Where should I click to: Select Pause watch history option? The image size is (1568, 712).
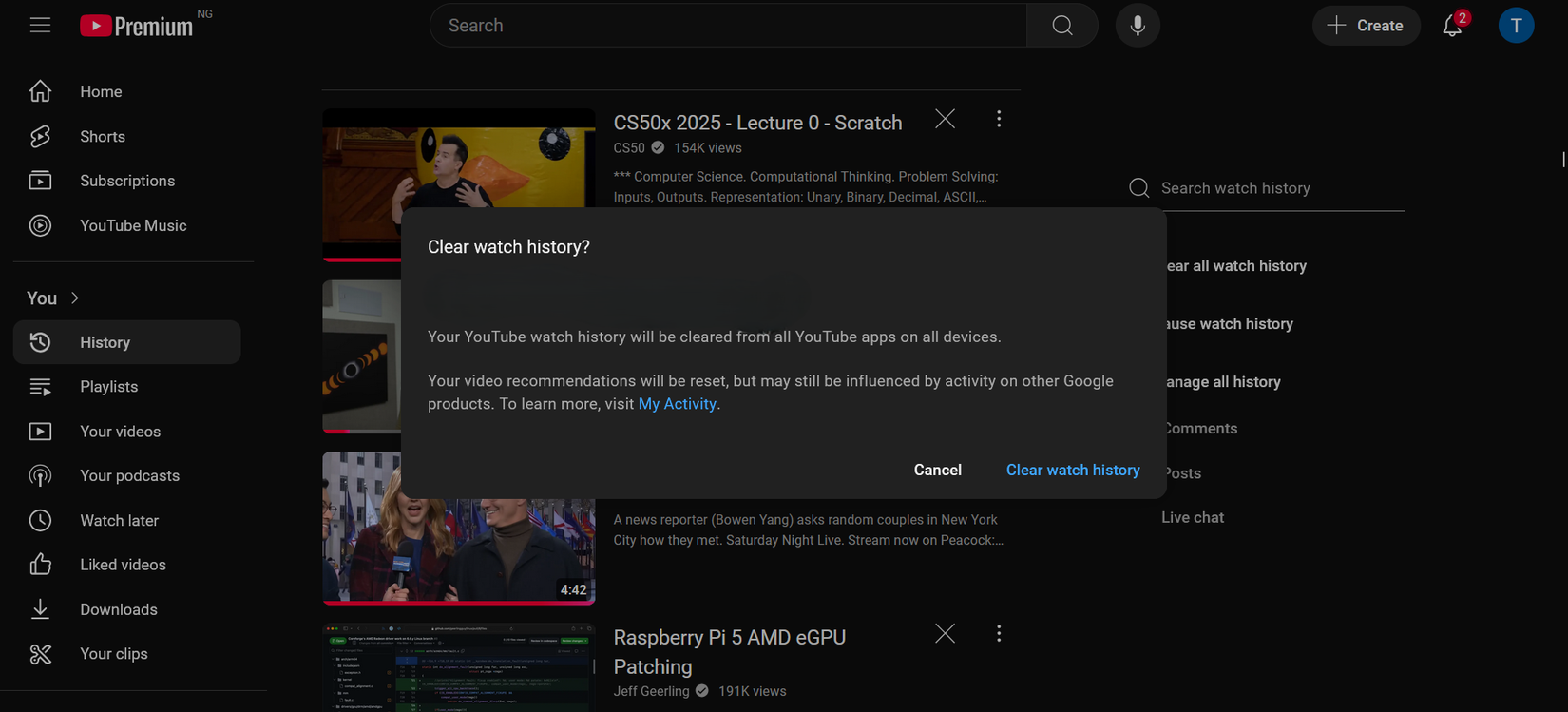1230,324
